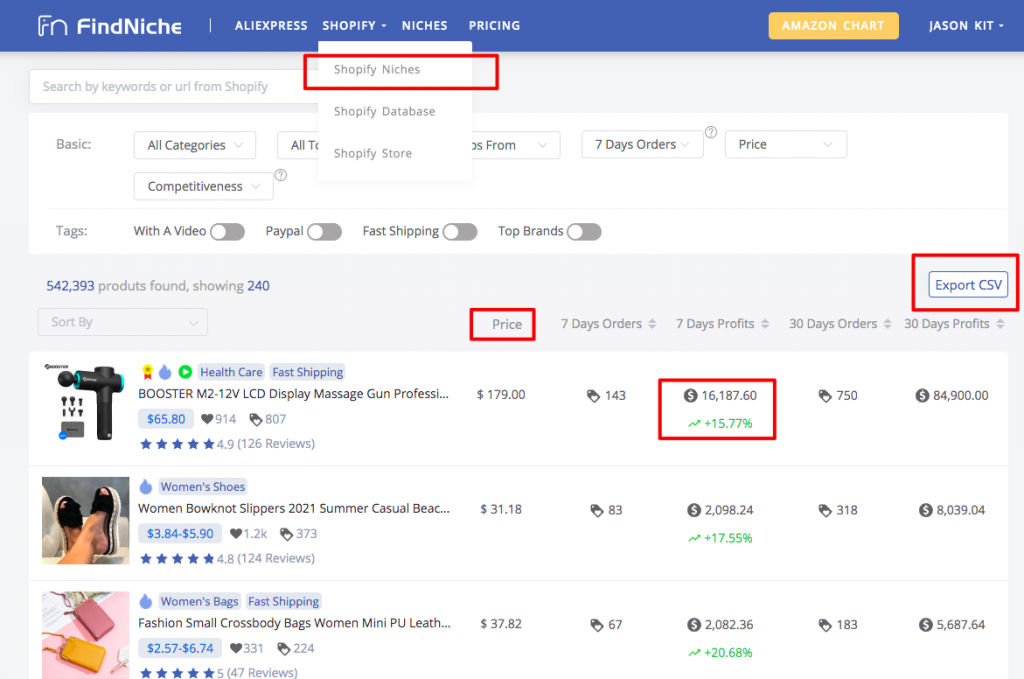
Task: Click the help icon beside 7 Days Orders filter
Action: point(711,132)
